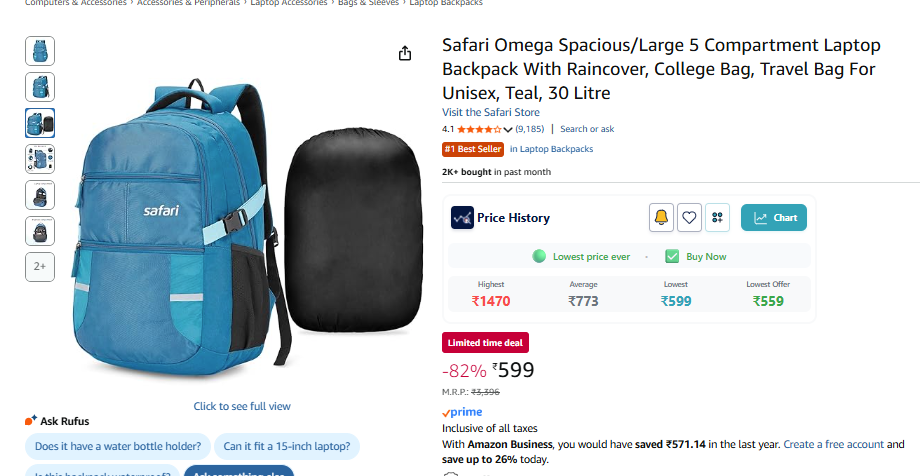Expand the rating breakdown dropdown arrow
The width and height of the screenshot is (924, 476).
click(508, 130)
